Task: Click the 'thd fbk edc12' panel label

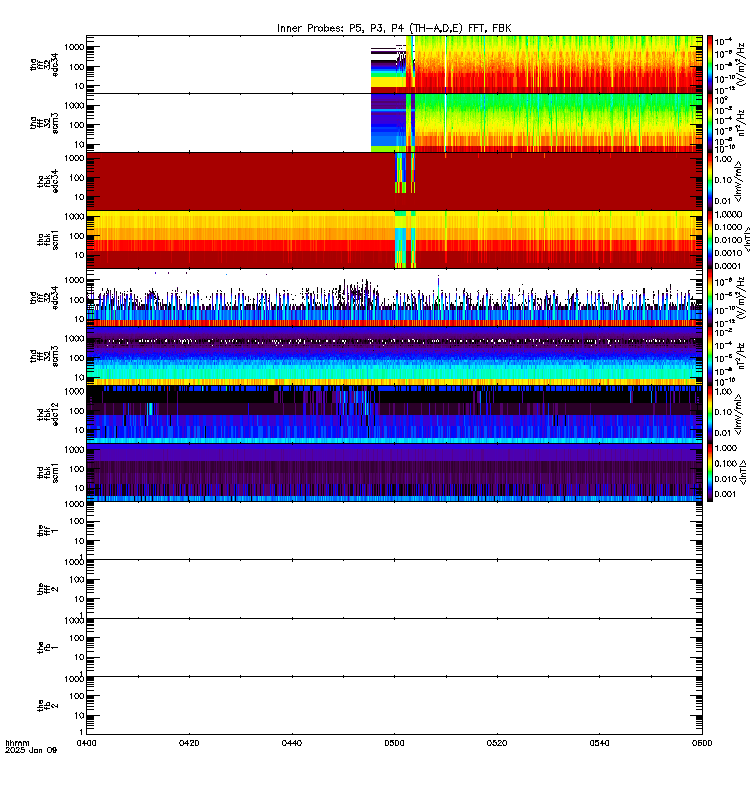Action: coord(48,414)
